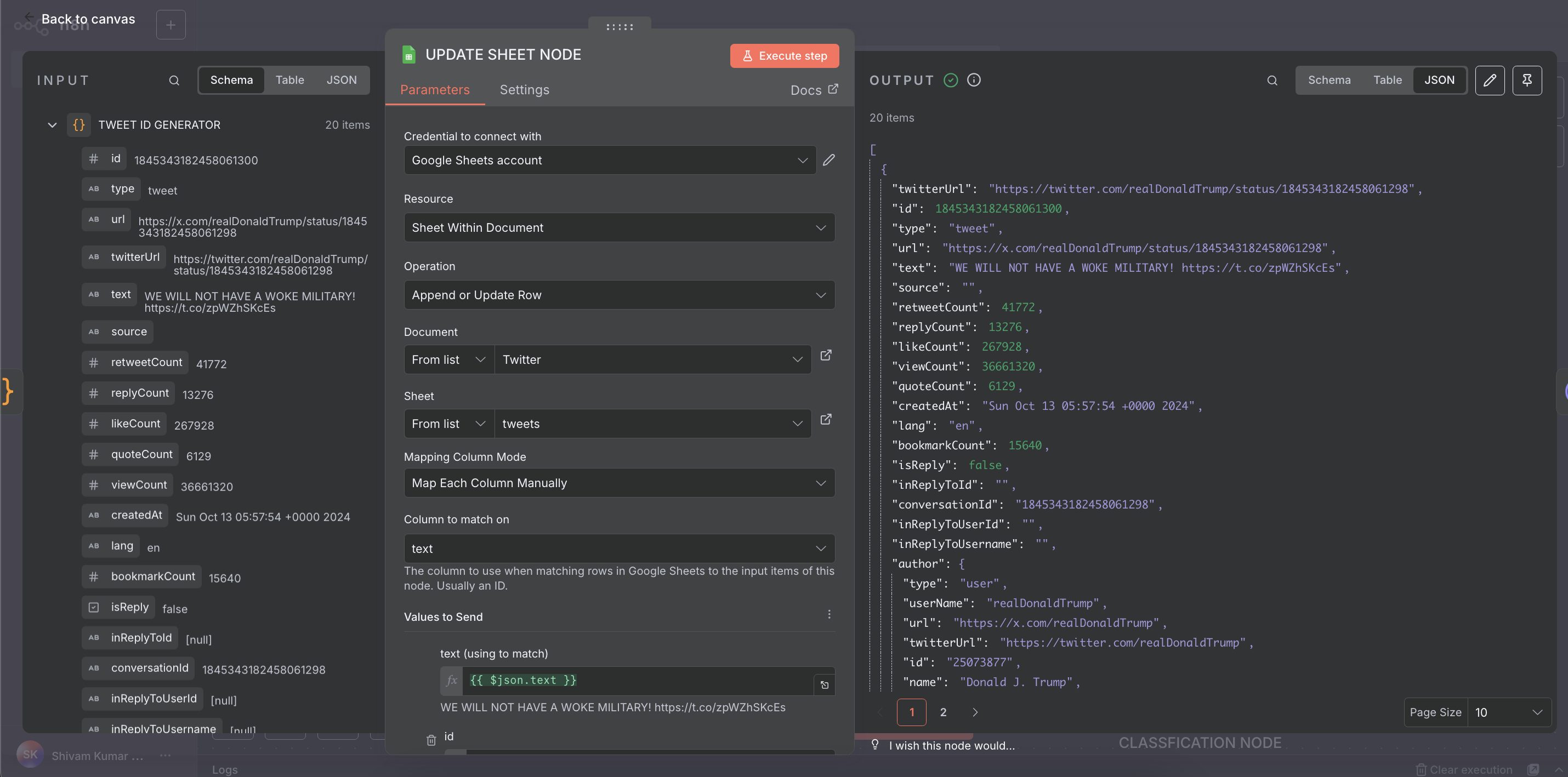This screenshot has width=1568, height=777.
Task: Open the Settings tab
Action: (524, 90)
